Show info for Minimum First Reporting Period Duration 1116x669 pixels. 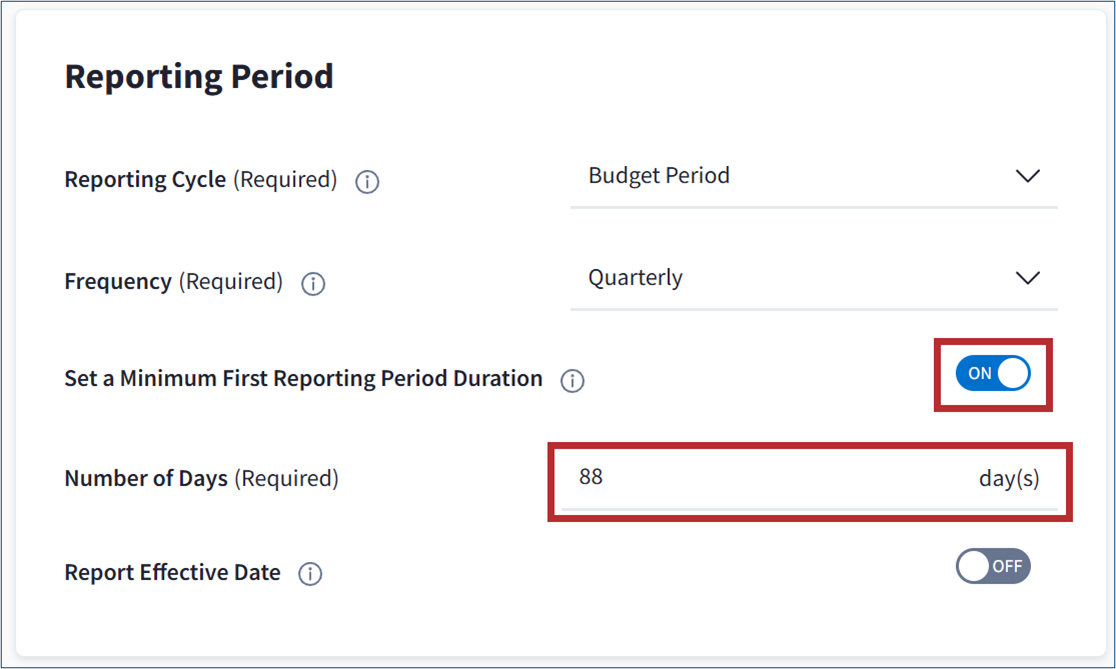tap(572, 381)
